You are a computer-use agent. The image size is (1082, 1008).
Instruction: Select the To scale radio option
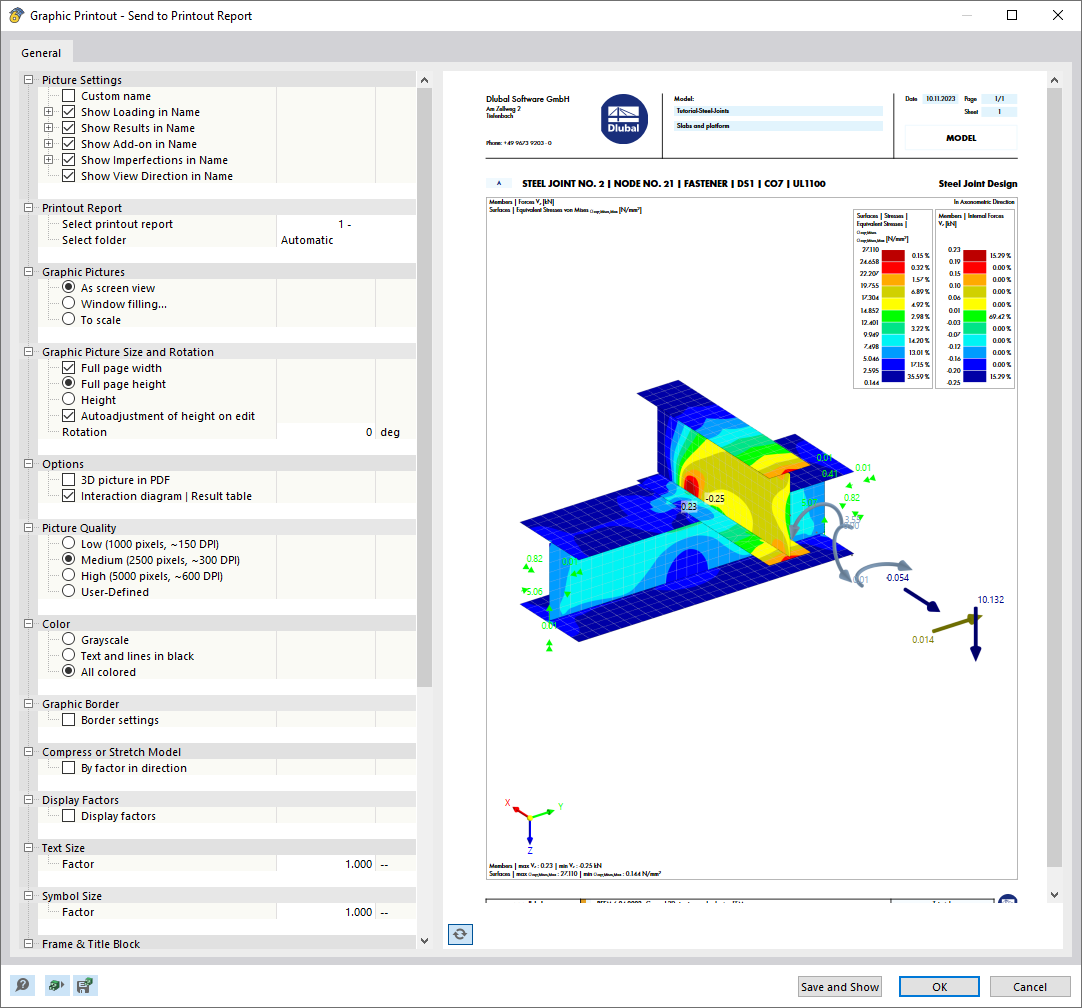click(x=69, y=319)
